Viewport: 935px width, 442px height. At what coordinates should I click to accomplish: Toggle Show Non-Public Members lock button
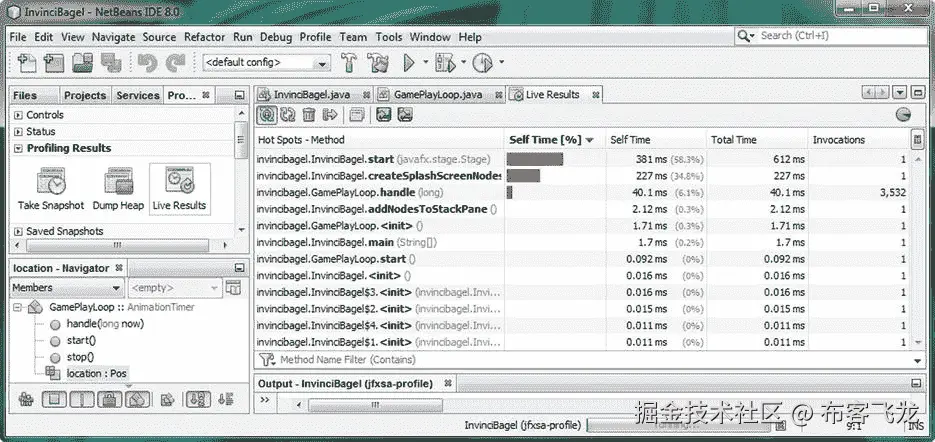pyautogui.click(x=109, y=399)
